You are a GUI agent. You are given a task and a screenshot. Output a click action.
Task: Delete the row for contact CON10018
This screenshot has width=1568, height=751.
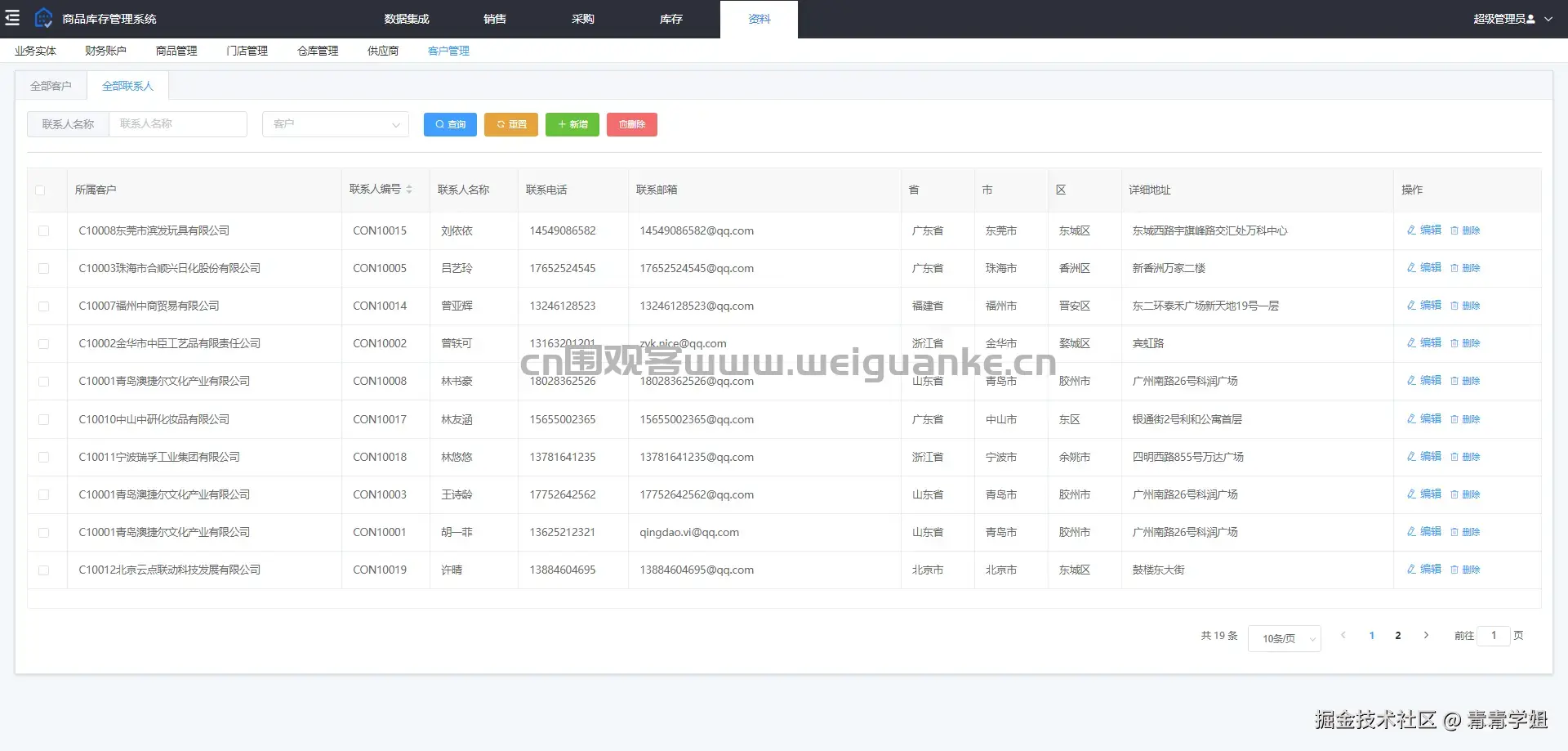[1465, 457]
